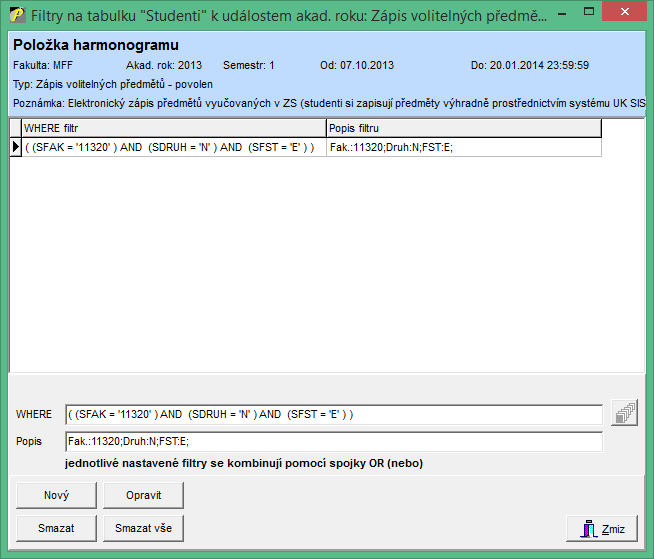
Task: Click the Smazat button
Action: [56, 528]
